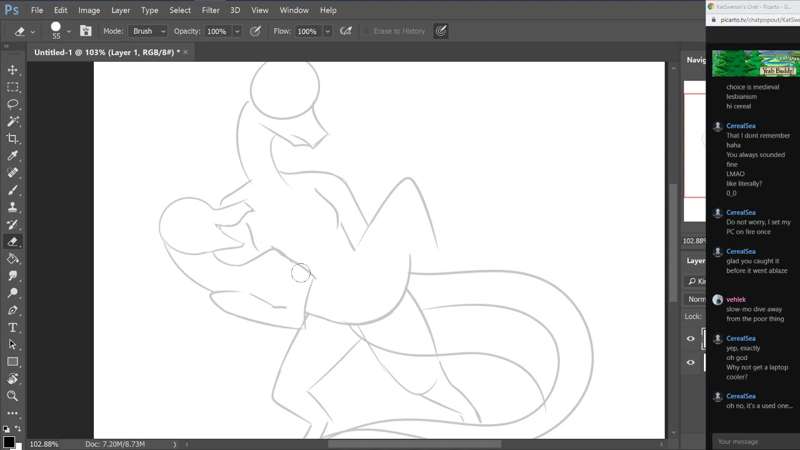Toggle the brush settings panel icon

pos(85,31)
